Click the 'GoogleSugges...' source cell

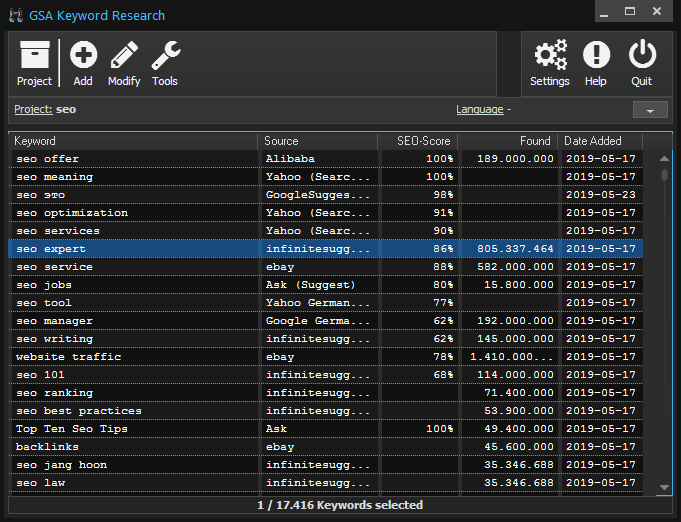click(x=318, y=195)
